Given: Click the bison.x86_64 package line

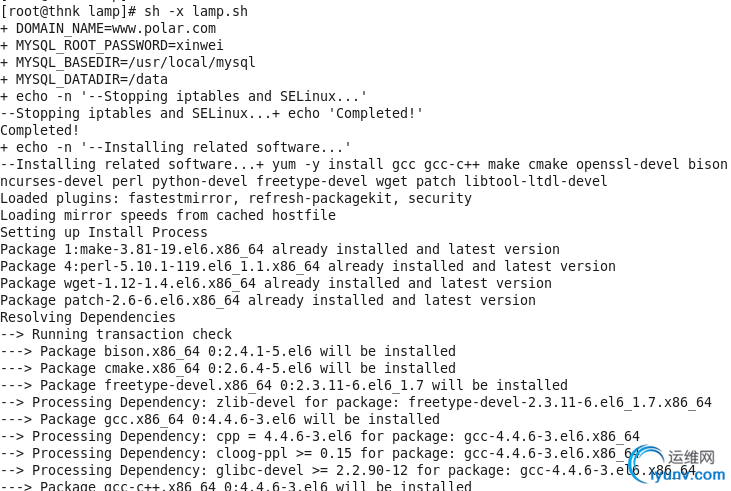Looking at the screenshot, I should click(228, 351).
